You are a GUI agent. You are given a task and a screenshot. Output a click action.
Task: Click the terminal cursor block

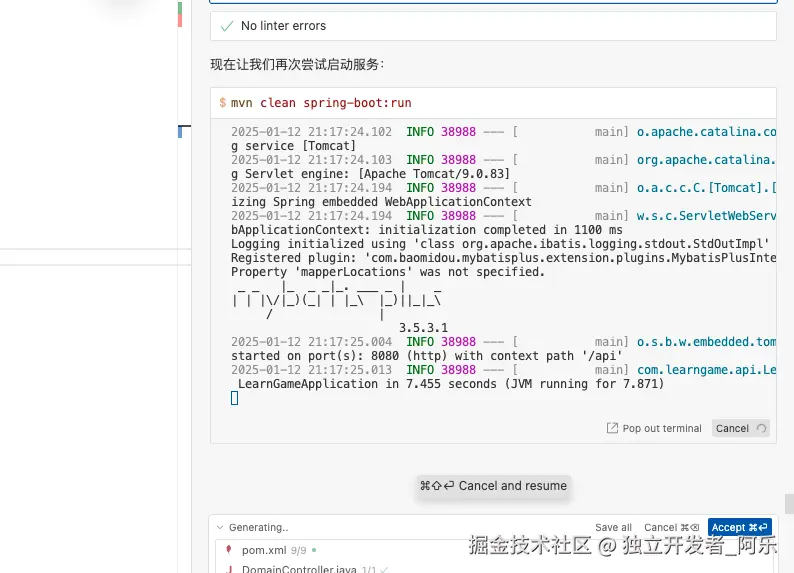coord(234,398)
